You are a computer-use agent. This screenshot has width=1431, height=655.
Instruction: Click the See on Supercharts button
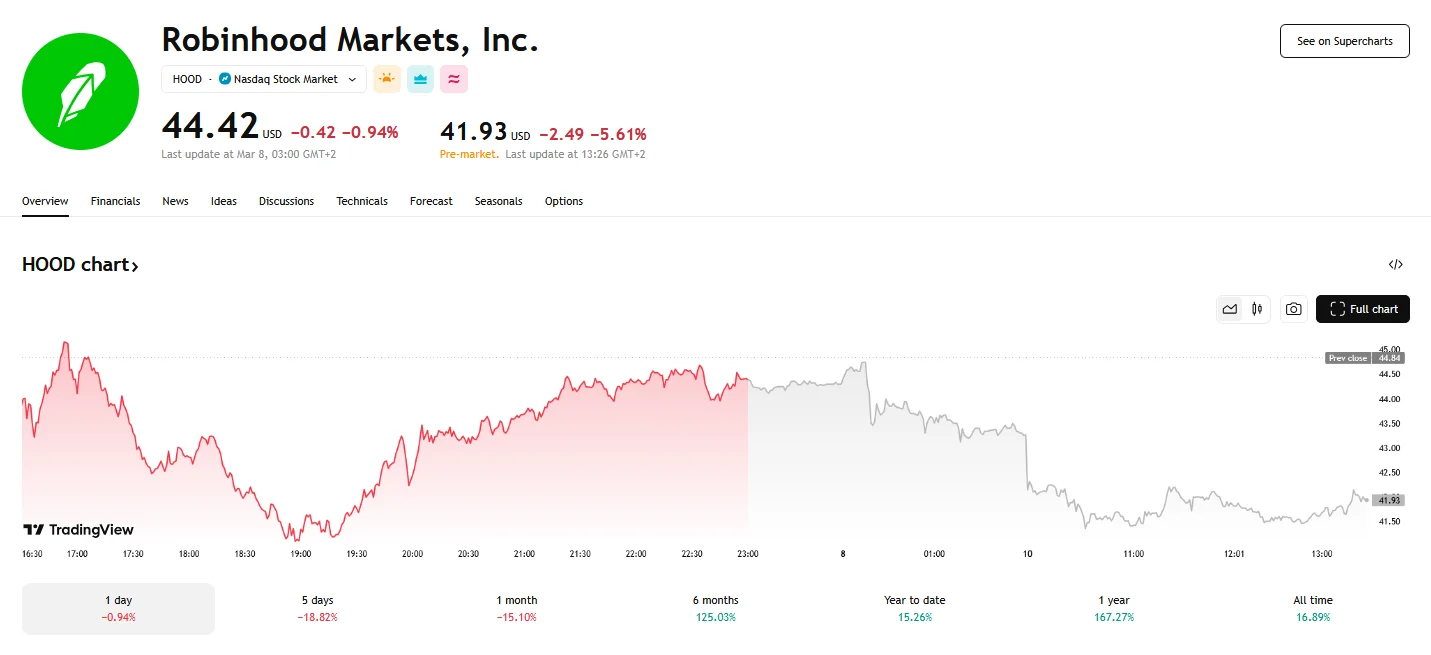(x=1344, y=41)
